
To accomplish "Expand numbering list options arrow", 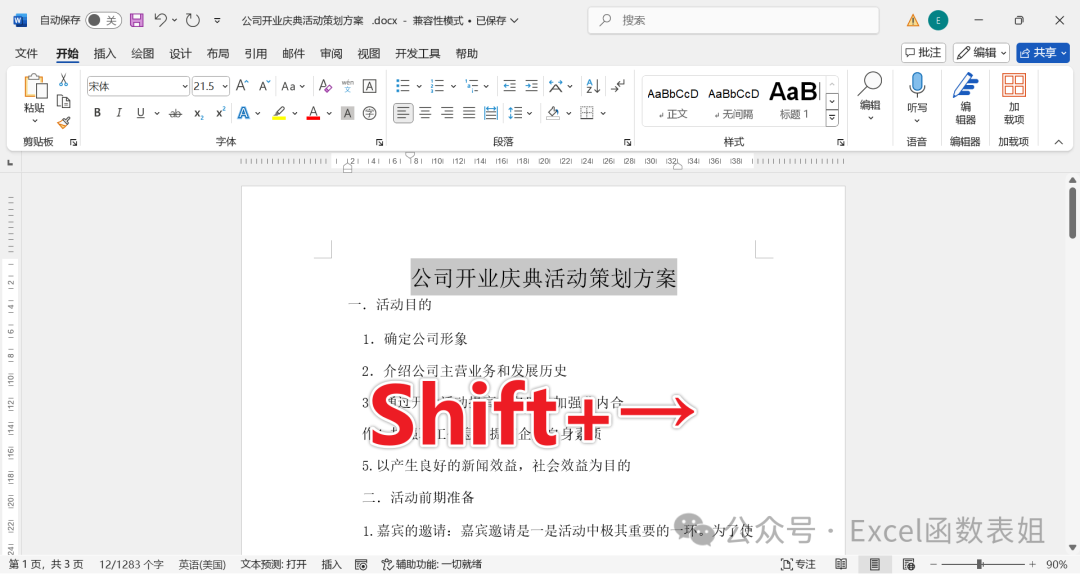I will click(453, 86).
